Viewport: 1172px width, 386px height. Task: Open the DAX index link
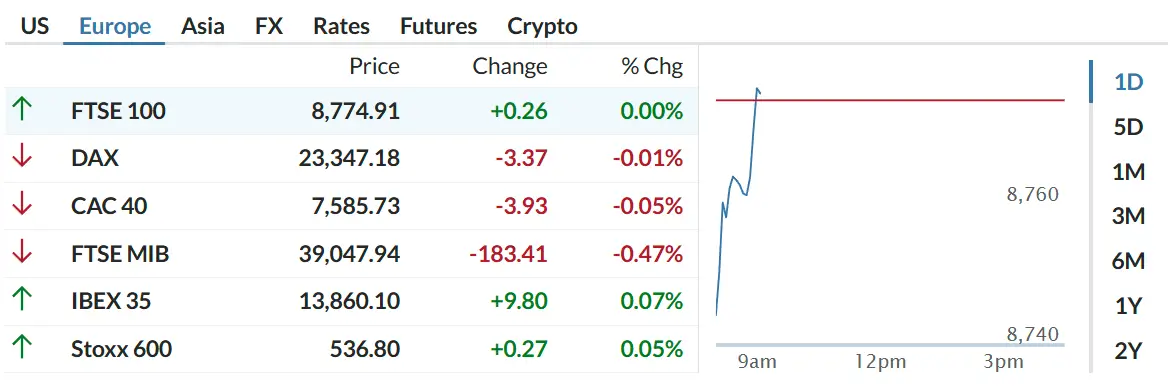point(95,159)
